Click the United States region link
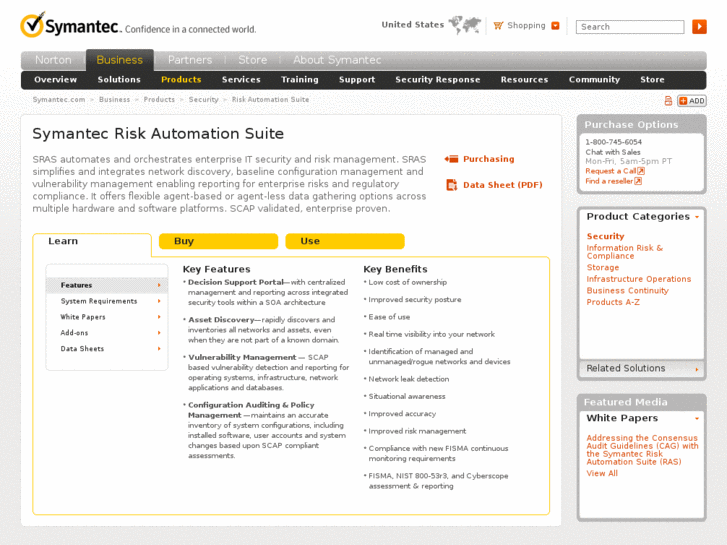727x545 pixels. pyautogui.click(x=413, y=25)
